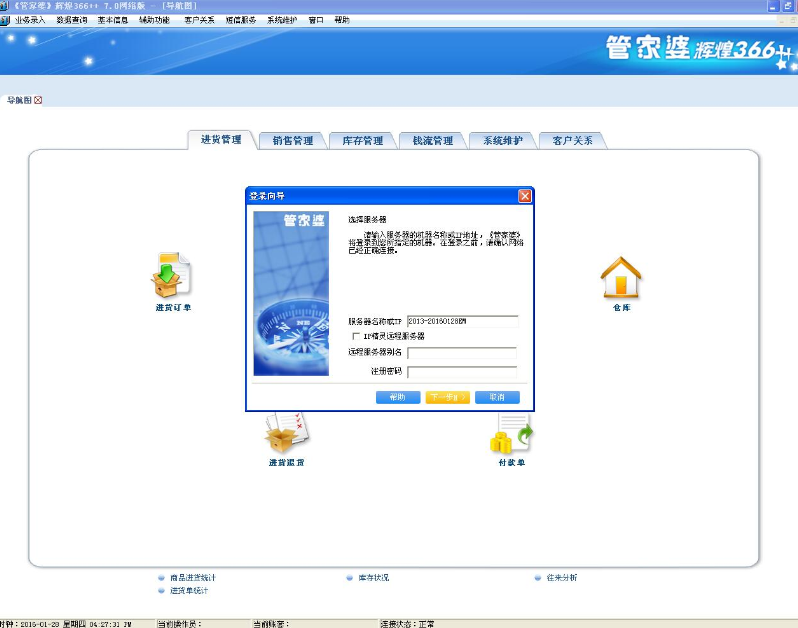The image size is (798, 628).
Task: Open the 客户关系 menu in menu bar
Action: (x=200, y=20)
